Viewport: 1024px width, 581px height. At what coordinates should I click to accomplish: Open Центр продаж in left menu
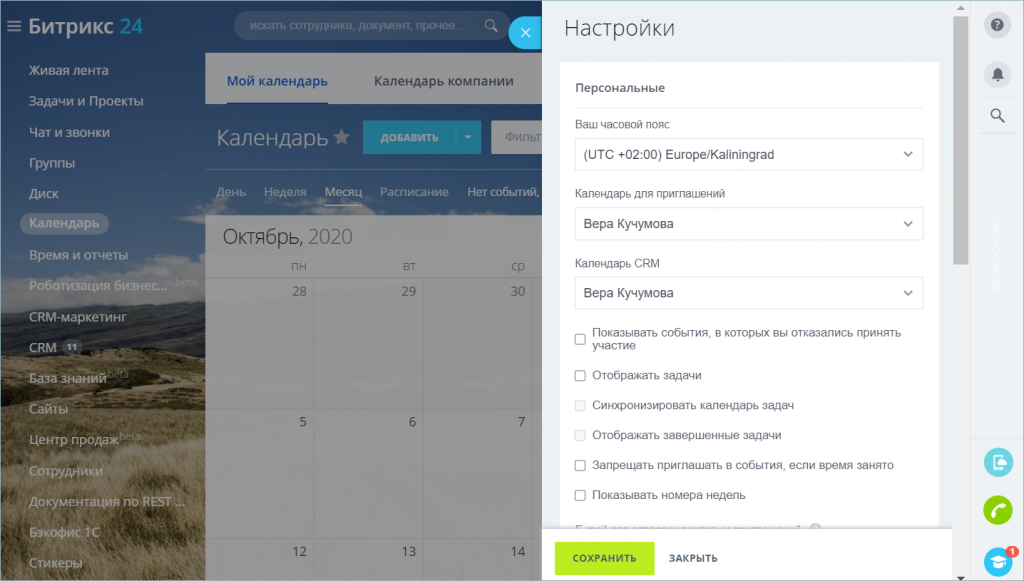(73, 440)
